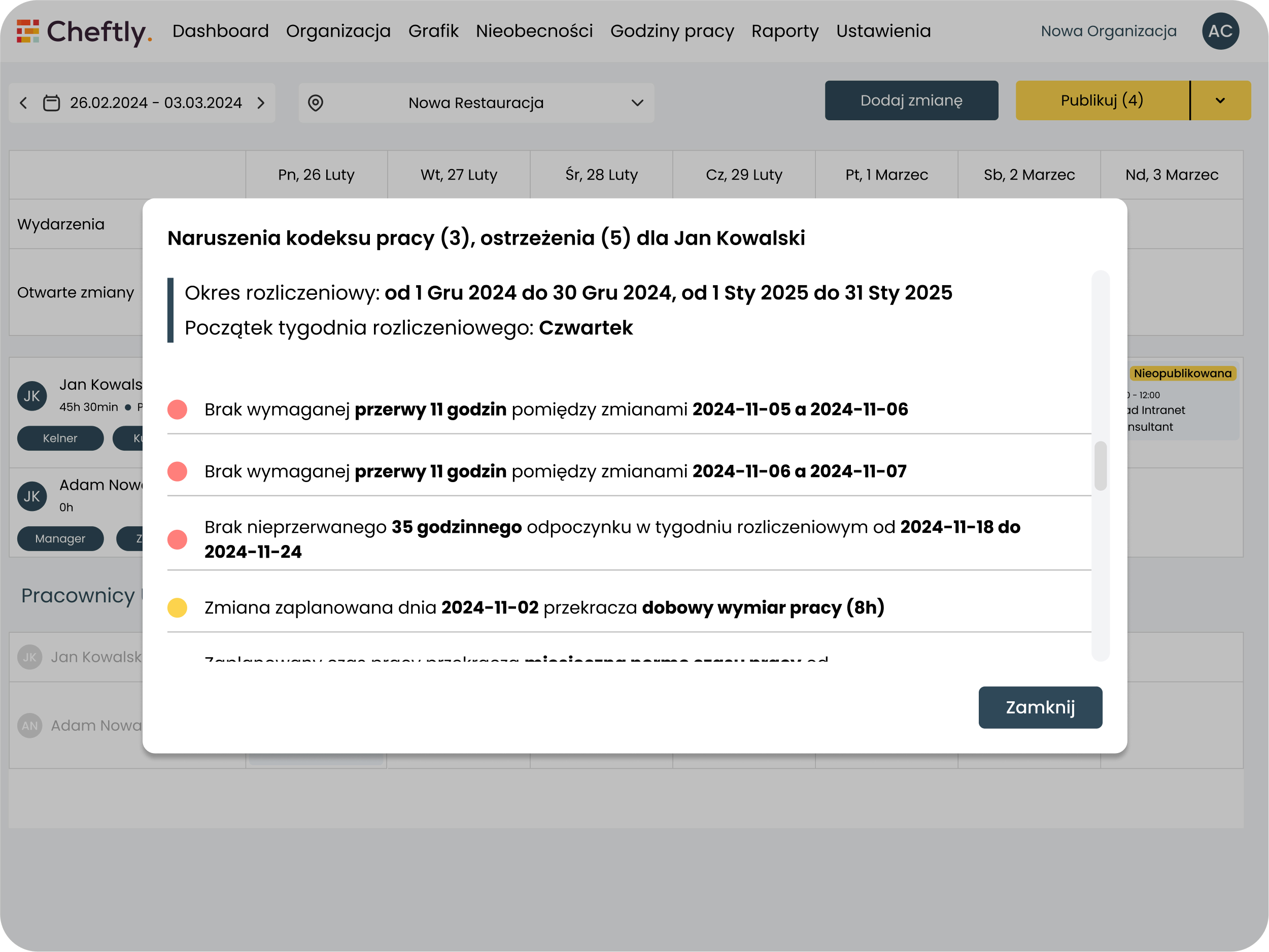The height and width of the screenshot is (952, 1269).
Task: Click the Dodaj zmianę button
Action: point(911,100)
